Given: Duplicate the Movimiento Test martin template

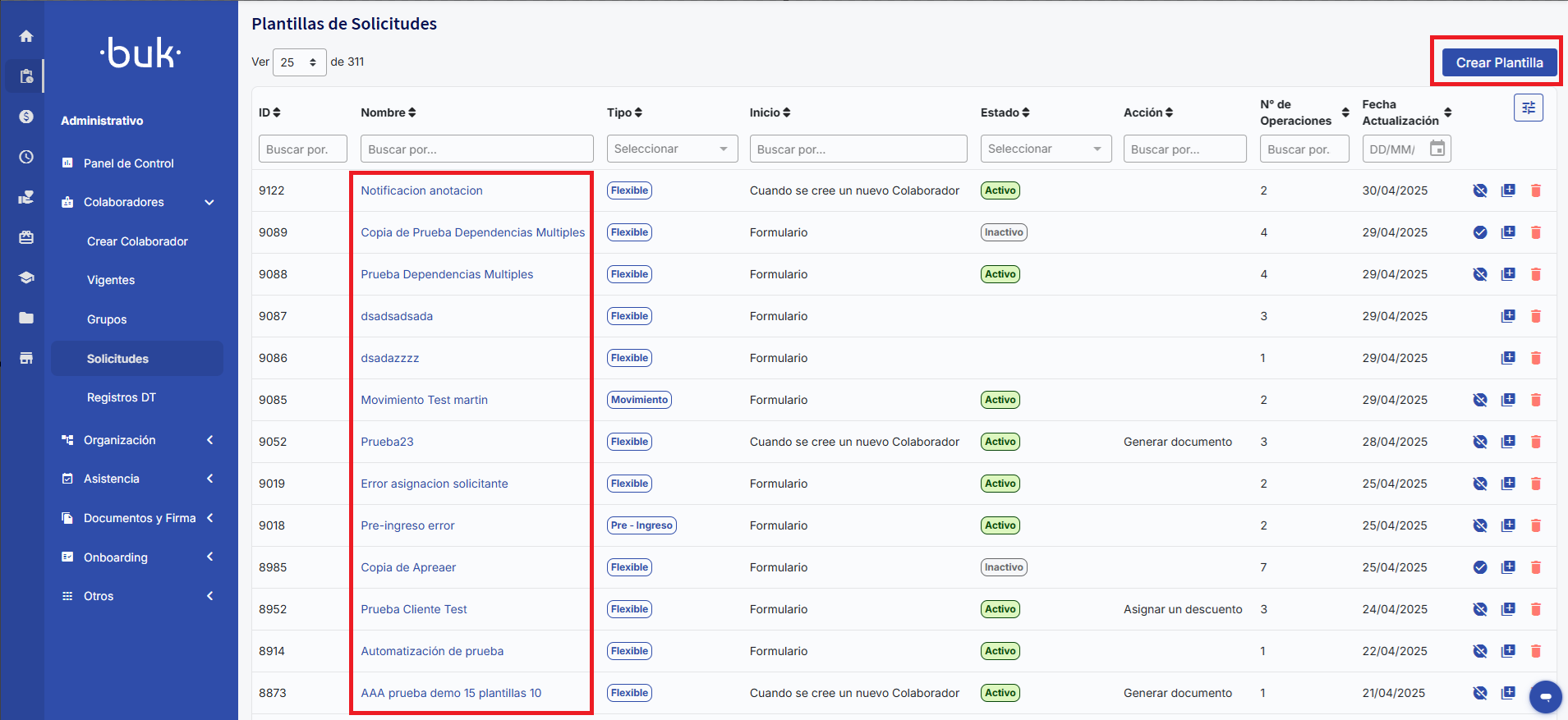Looking at the screenshot, I should [x=1508, y=400].
